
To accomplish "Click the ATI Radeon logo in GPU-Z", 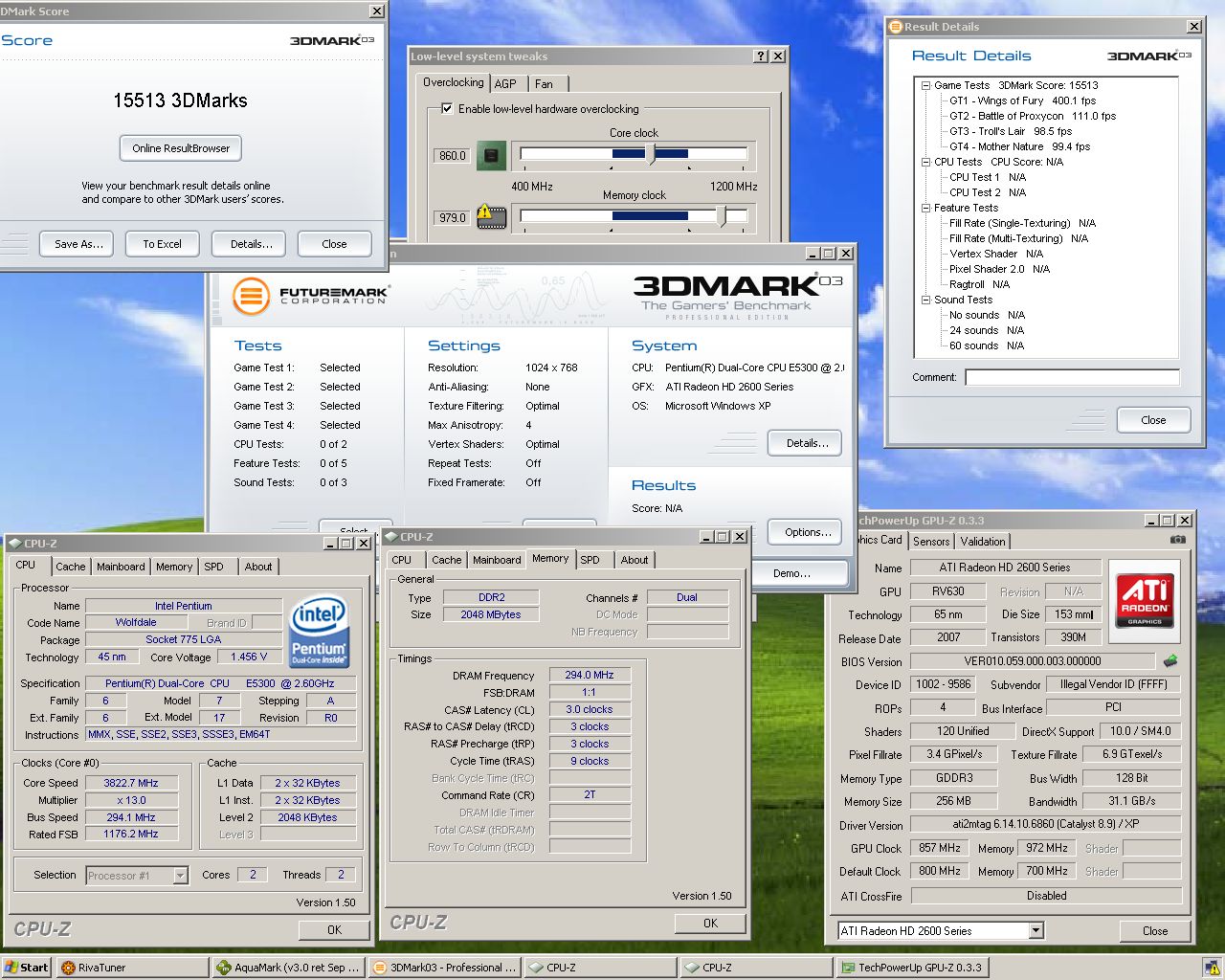I will click(1145, 600).
